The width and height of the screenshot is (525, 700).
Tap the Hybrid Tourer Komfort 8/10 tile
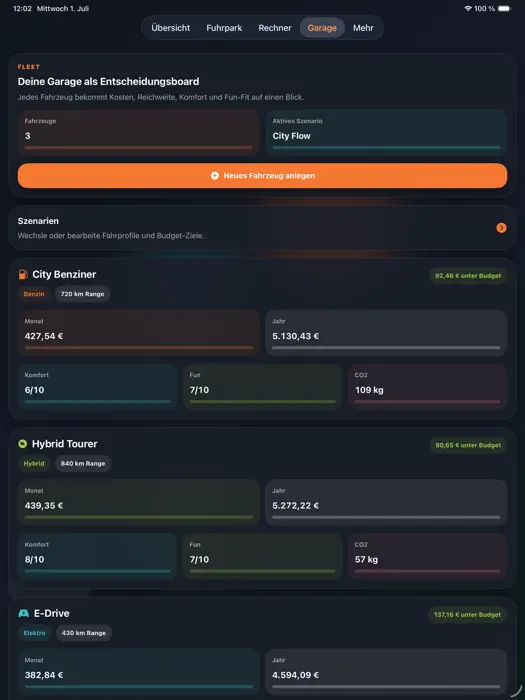tap(98, 557)
